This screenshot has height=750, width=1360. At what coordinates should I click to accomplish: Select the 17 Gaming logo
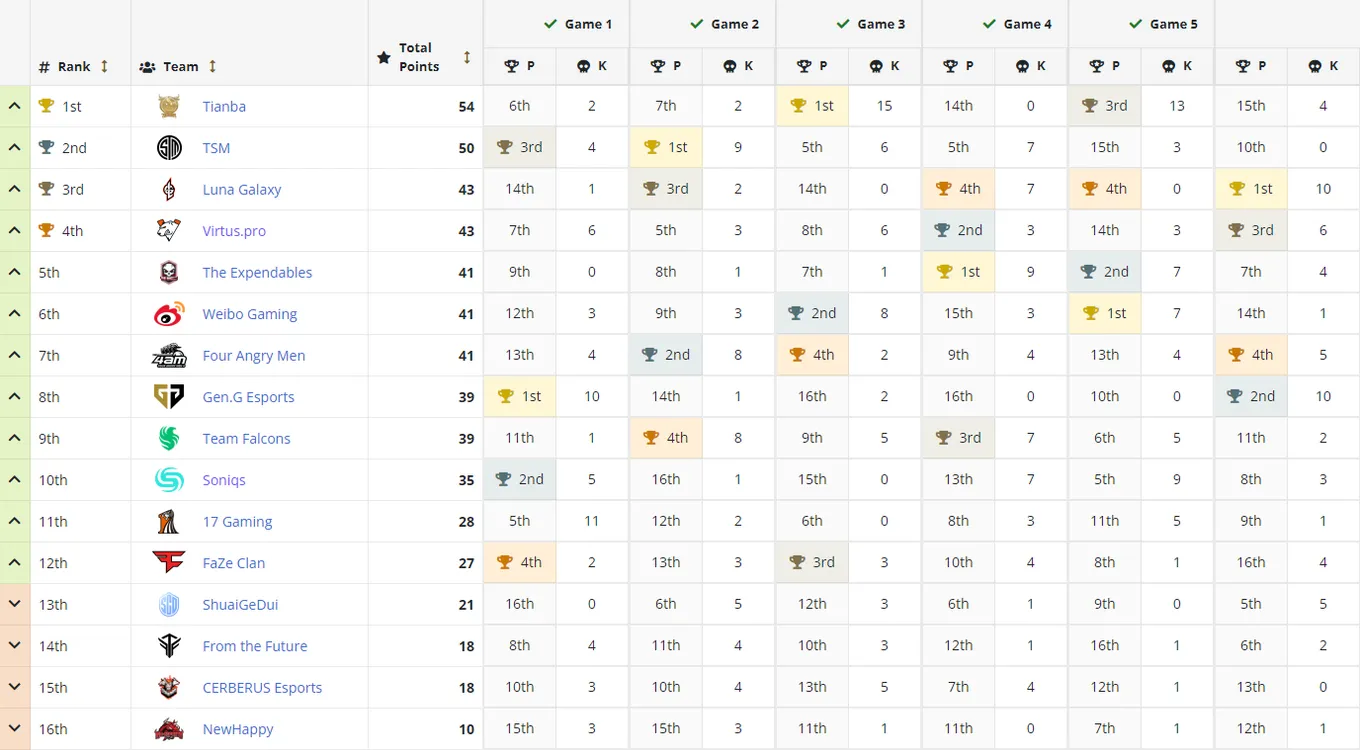(169, 522)
